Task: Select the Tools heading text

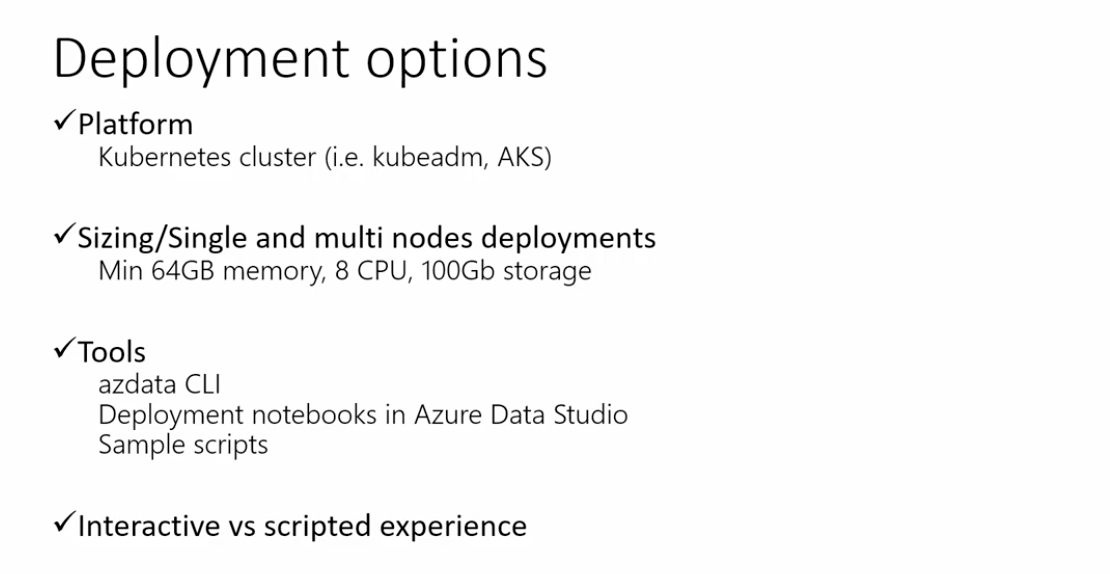Action: 112,352
